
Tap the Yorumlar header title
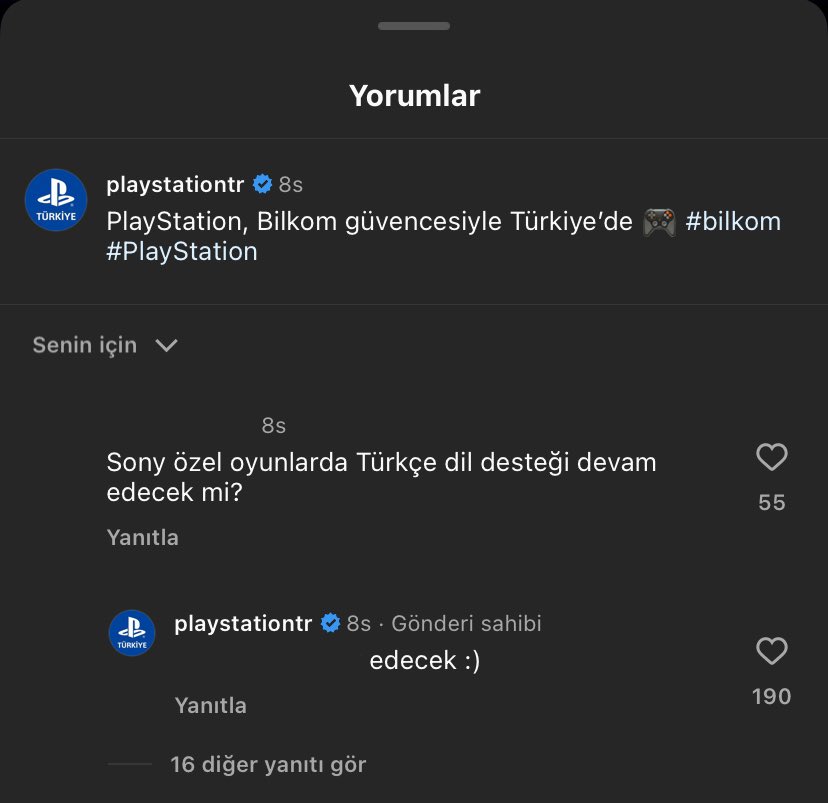414,96
